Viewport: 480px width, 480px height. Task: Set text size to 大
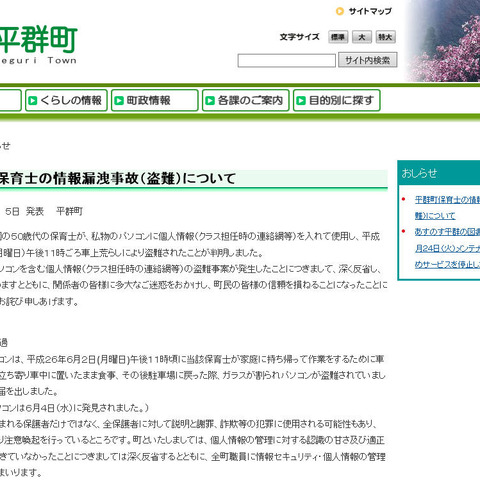click(362, 37)
